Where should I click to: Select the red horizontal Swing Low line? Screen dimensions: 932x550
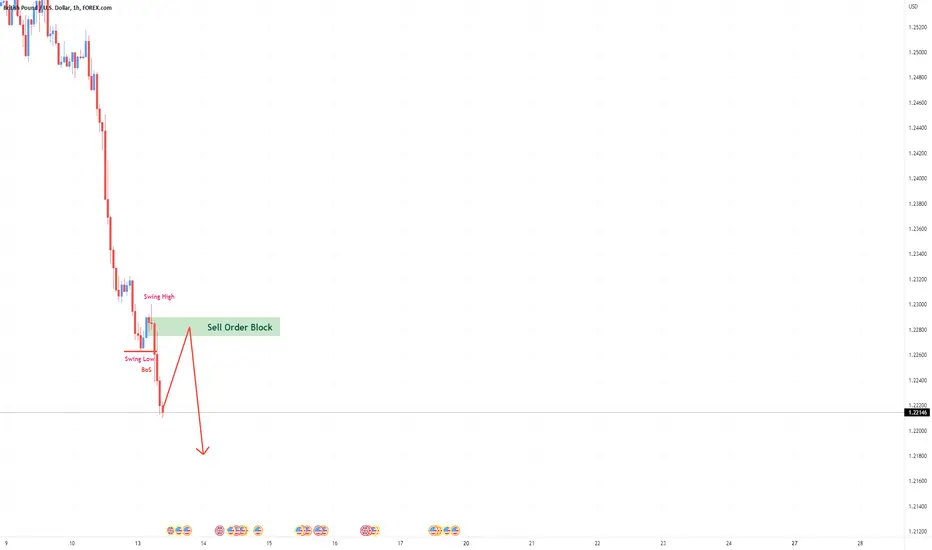click(140, 351)
